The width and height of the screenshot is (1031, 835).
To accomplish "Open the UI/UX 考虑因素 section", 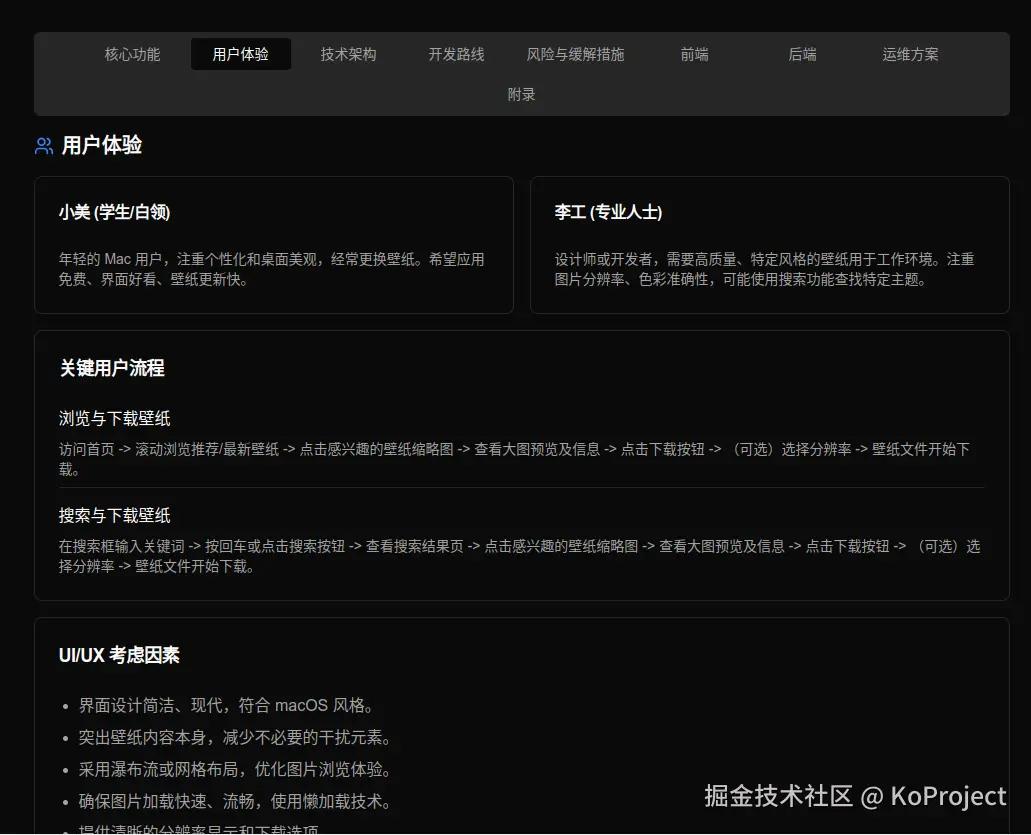I will click(x=118, y=655).
